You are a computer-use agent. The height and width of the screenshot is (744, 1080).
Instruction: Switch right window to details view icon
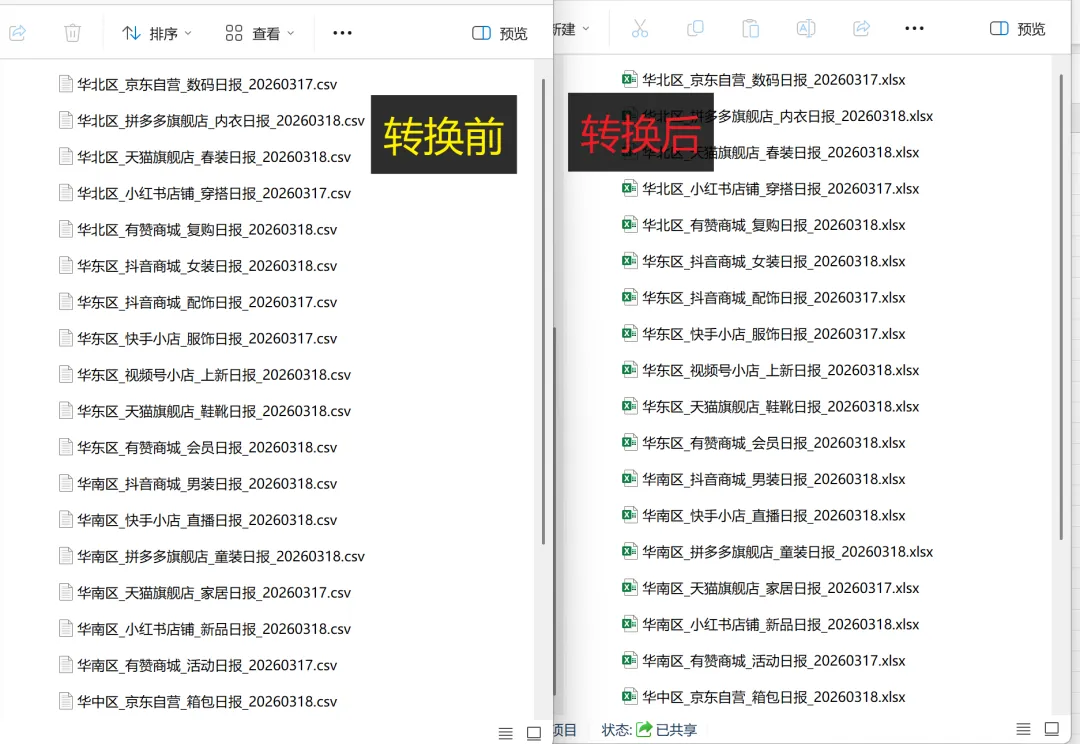click(x=1024, y=729)
